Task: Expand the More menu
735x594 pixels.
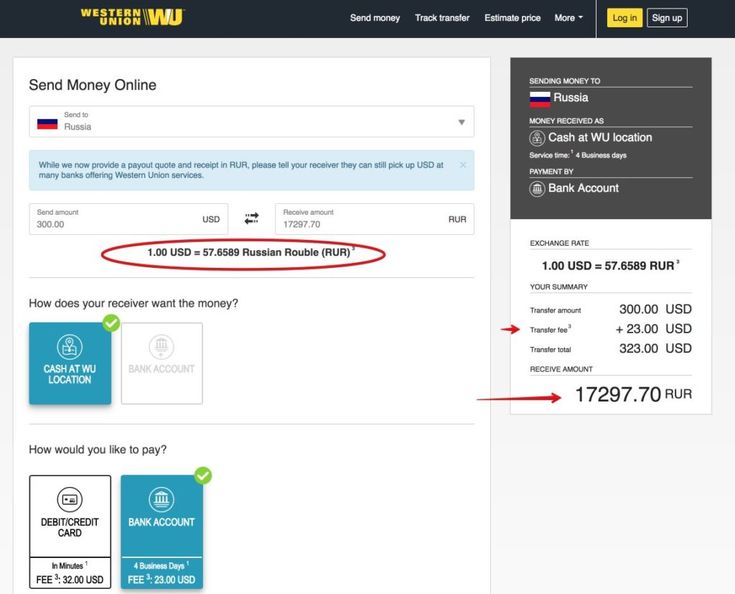Action: point(569,18)
